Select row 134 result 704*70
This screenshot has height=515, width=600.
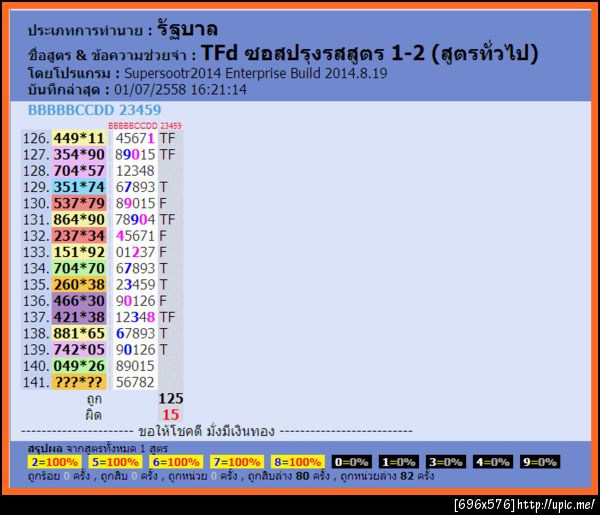coord(79,268)
